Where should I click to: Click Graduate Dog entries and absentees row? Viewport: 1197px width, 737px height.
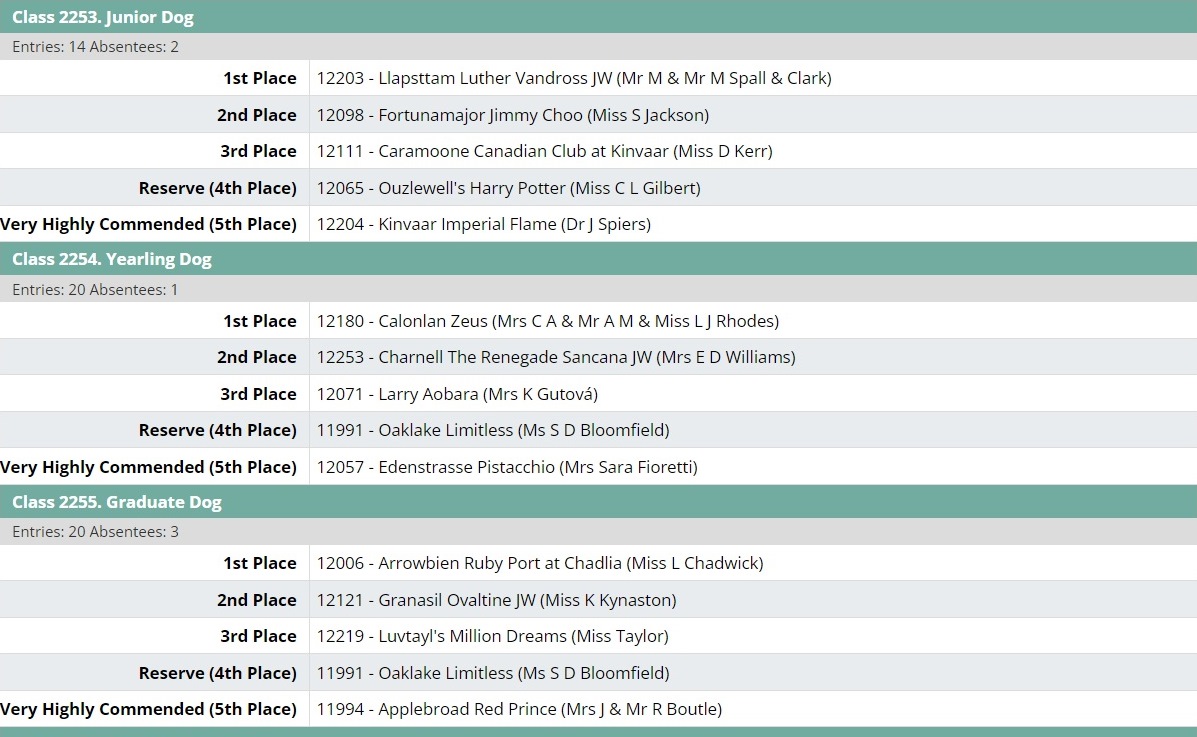coord(96,532)
